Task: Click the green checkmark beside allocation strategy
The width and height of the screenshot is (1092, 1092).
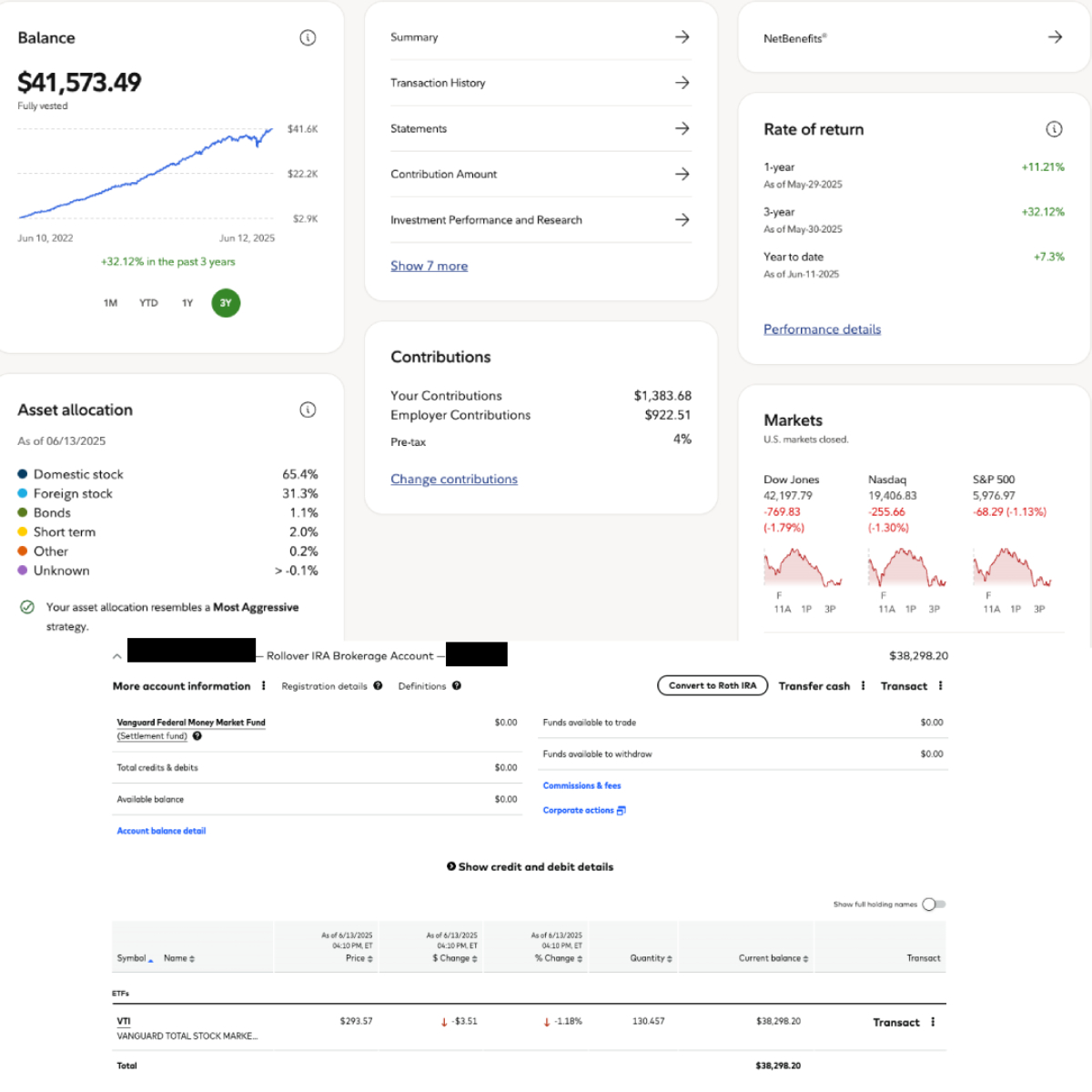Action: point(27,607)
